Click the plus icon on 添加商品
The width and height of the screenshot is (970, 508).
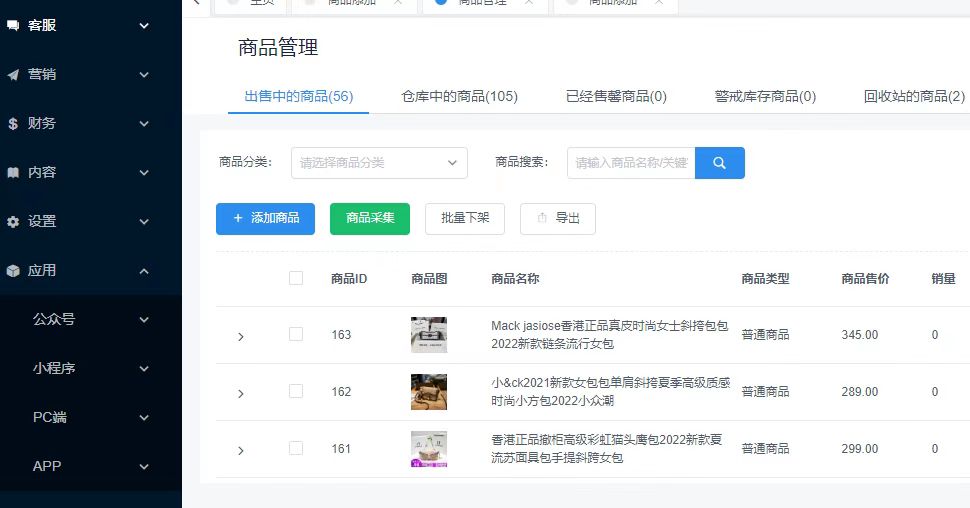[x=238, y=218]
